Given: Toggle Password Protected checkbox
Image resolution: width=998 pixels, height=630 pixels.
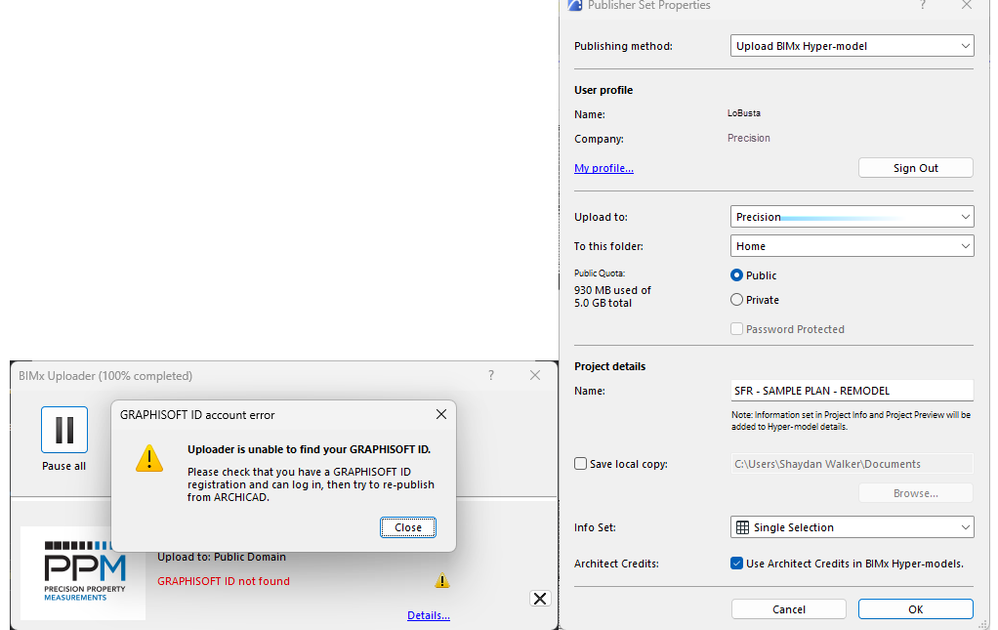Looking at the screenshot, I should pos(736,329).
